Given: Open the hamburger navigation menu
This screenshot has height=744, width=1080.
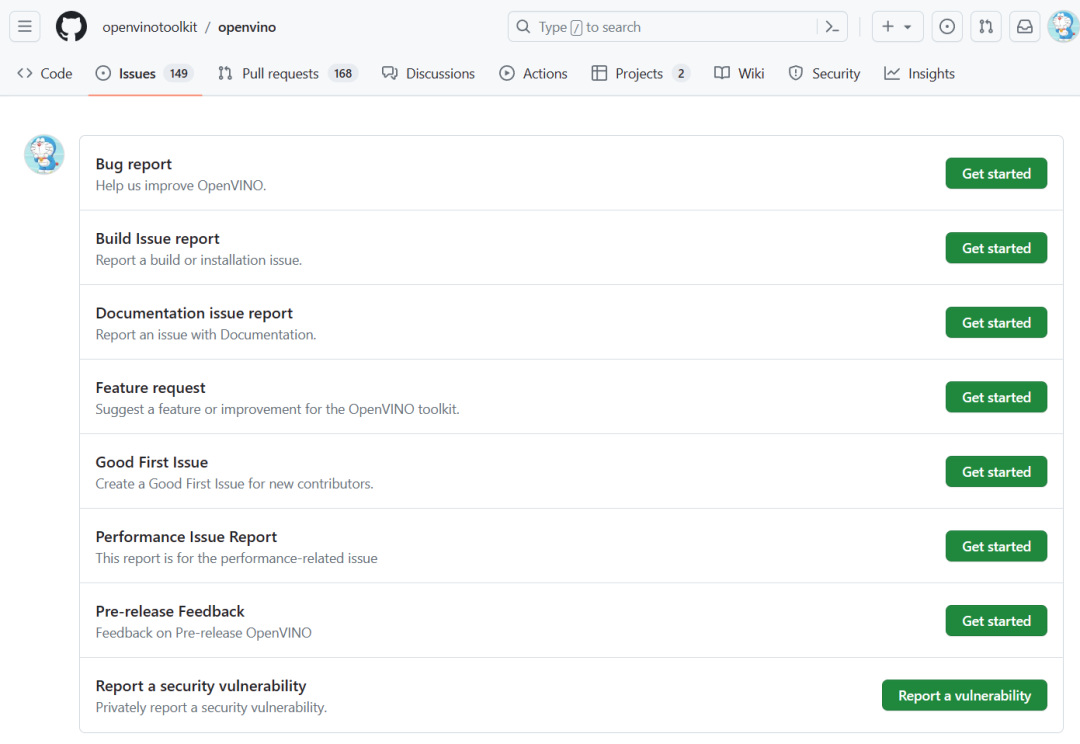Looking at the screenshot, I should click(x=25, y=27).
